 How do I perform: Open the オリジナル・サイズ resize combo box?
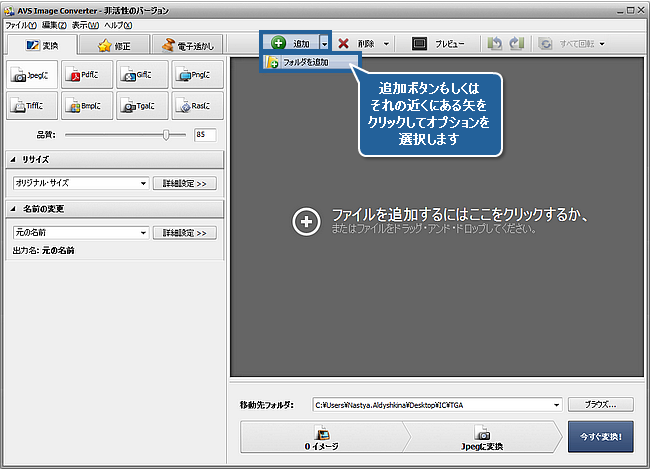81,183
